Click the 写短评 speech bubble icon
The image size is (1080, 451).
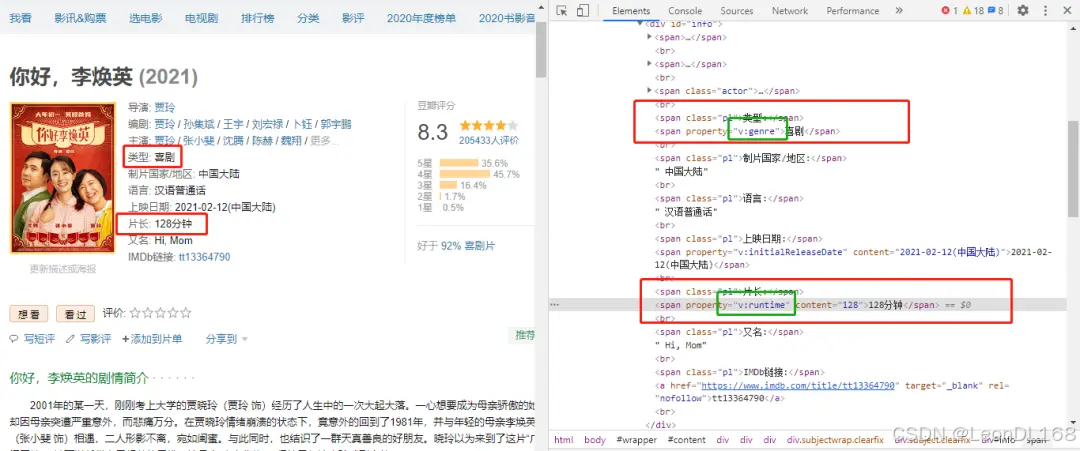14,339
